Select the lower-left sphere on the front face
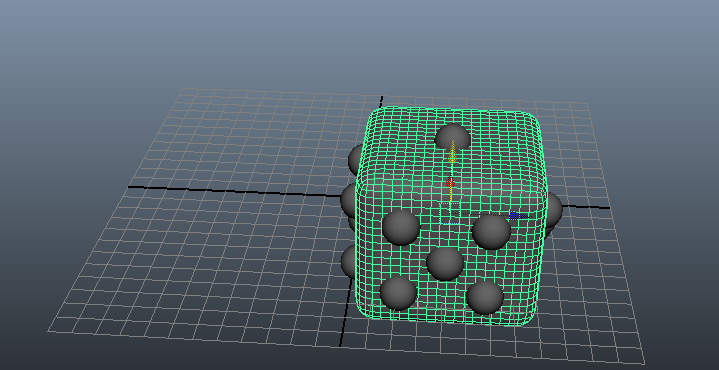The image size is (719, 370). click(398, 293)
